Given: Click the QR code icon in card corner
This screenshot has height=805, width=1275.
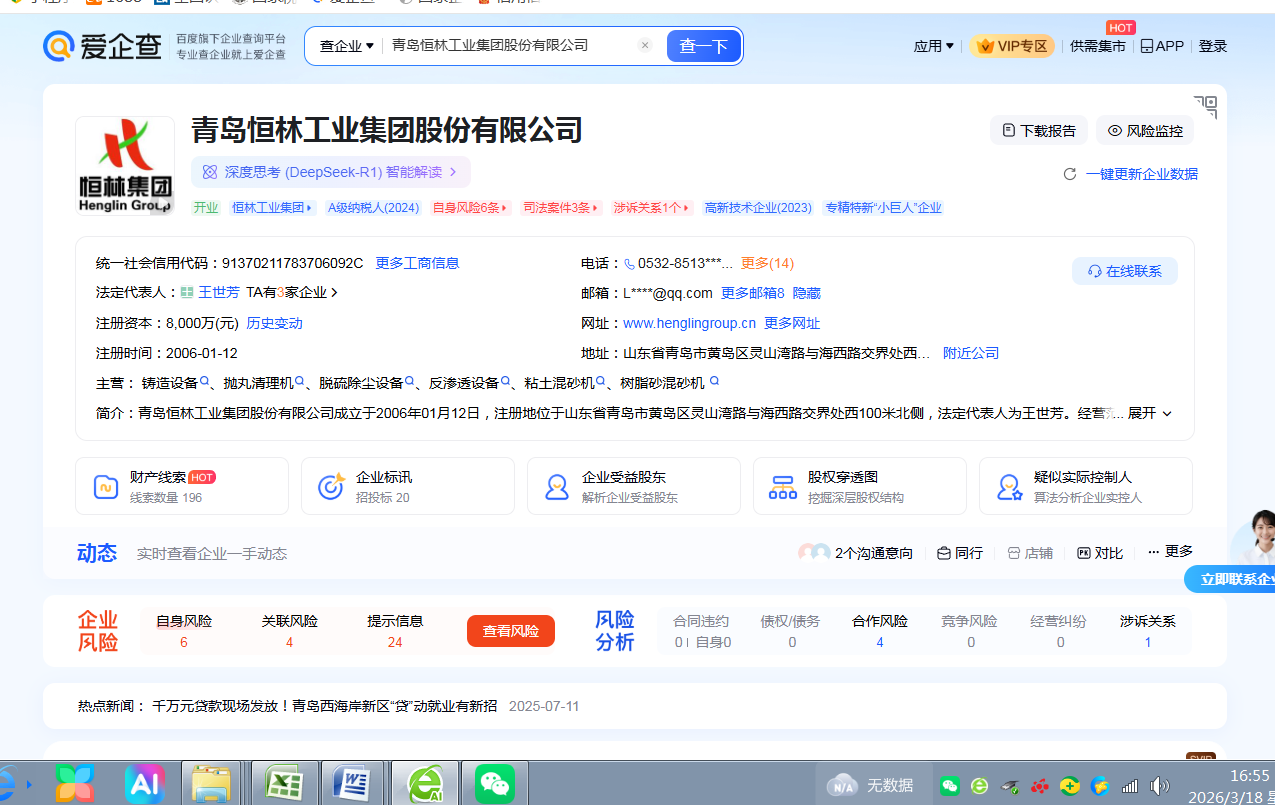Looking at the screenshot, I should point(1205,107).
